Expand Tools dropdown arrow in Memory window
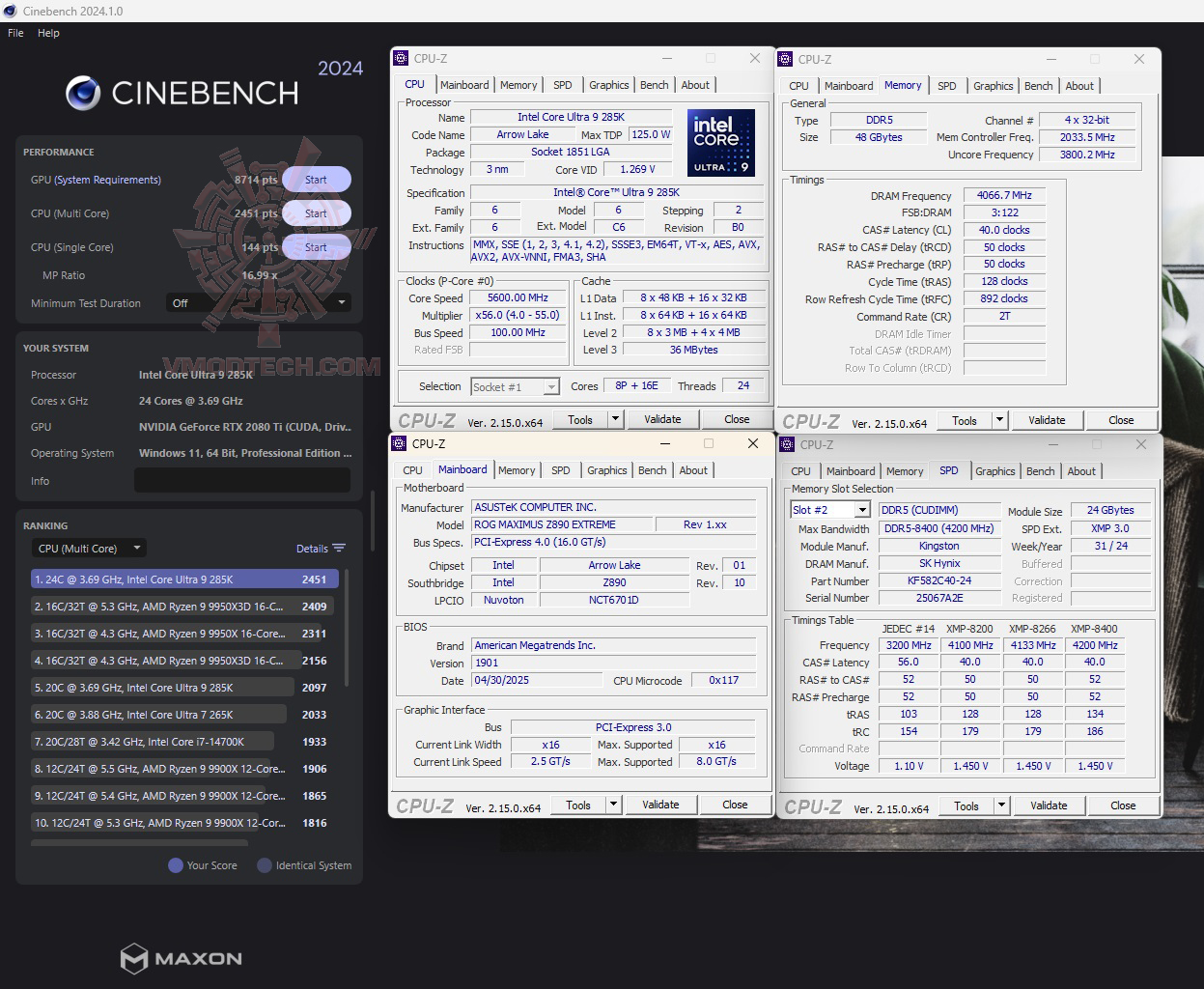The height and width of the screenshot is (989, 1204). [999, 420]
